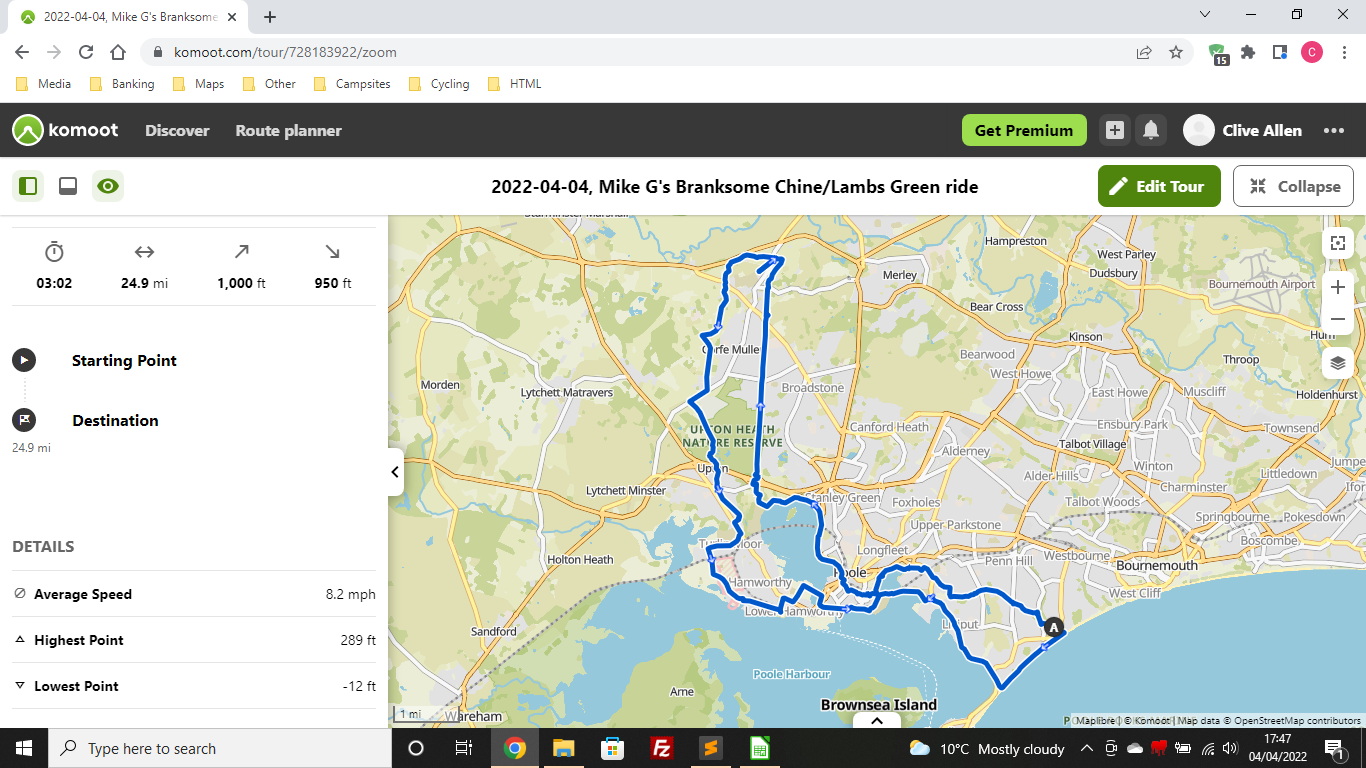Click the Highest Point row
Screen dimensions: 1366x768
[x=194, y=640]
